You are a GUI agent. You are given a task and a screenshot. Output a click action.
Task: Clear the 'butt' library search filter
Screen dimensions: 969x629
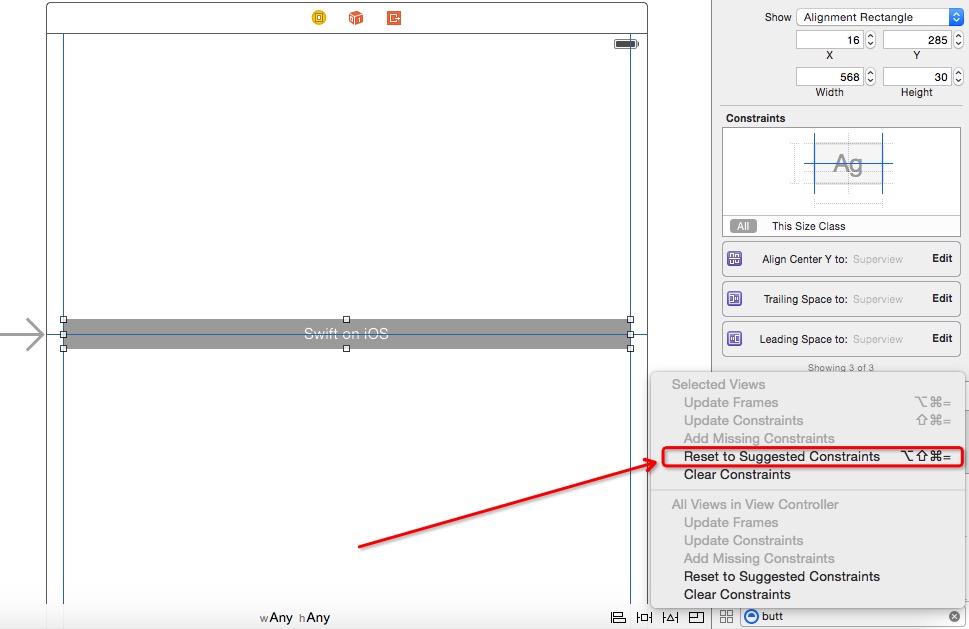(954, 617)
